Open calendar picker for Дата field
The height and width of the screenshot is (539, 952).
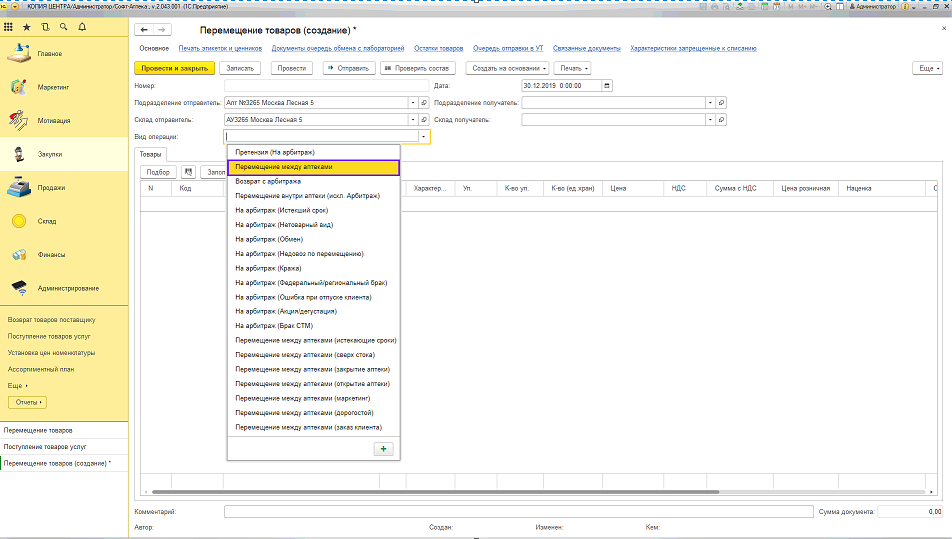click(x=607, y=85)
